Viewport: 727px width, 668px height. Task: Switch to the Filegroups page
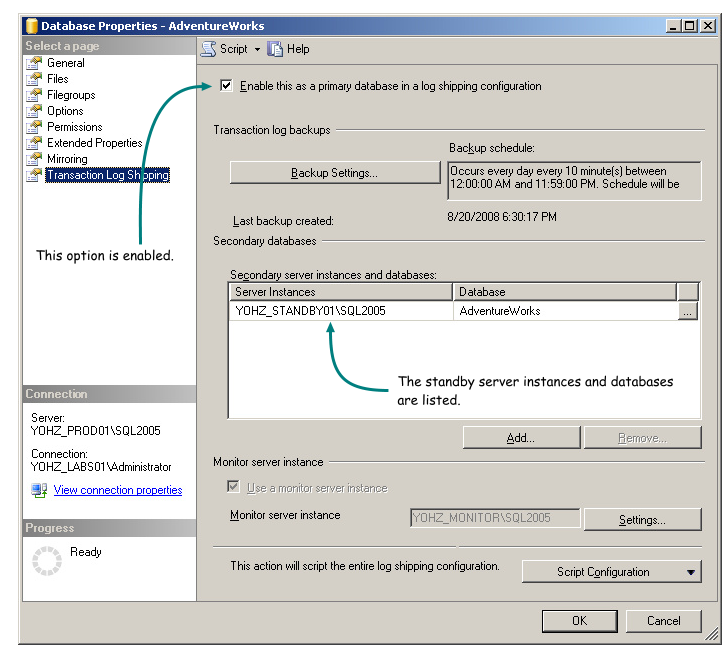pos(71,95)
